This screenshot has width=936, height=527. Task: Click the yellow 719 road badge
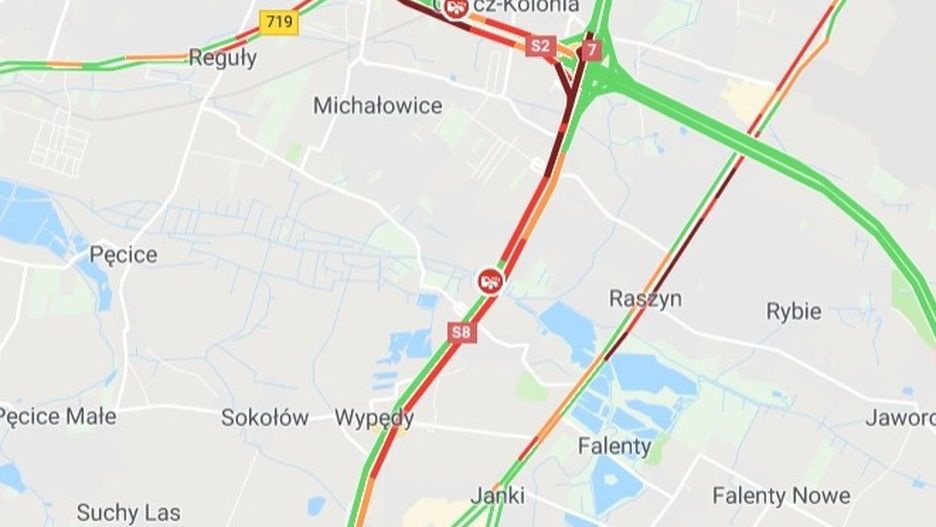point(279,23)
